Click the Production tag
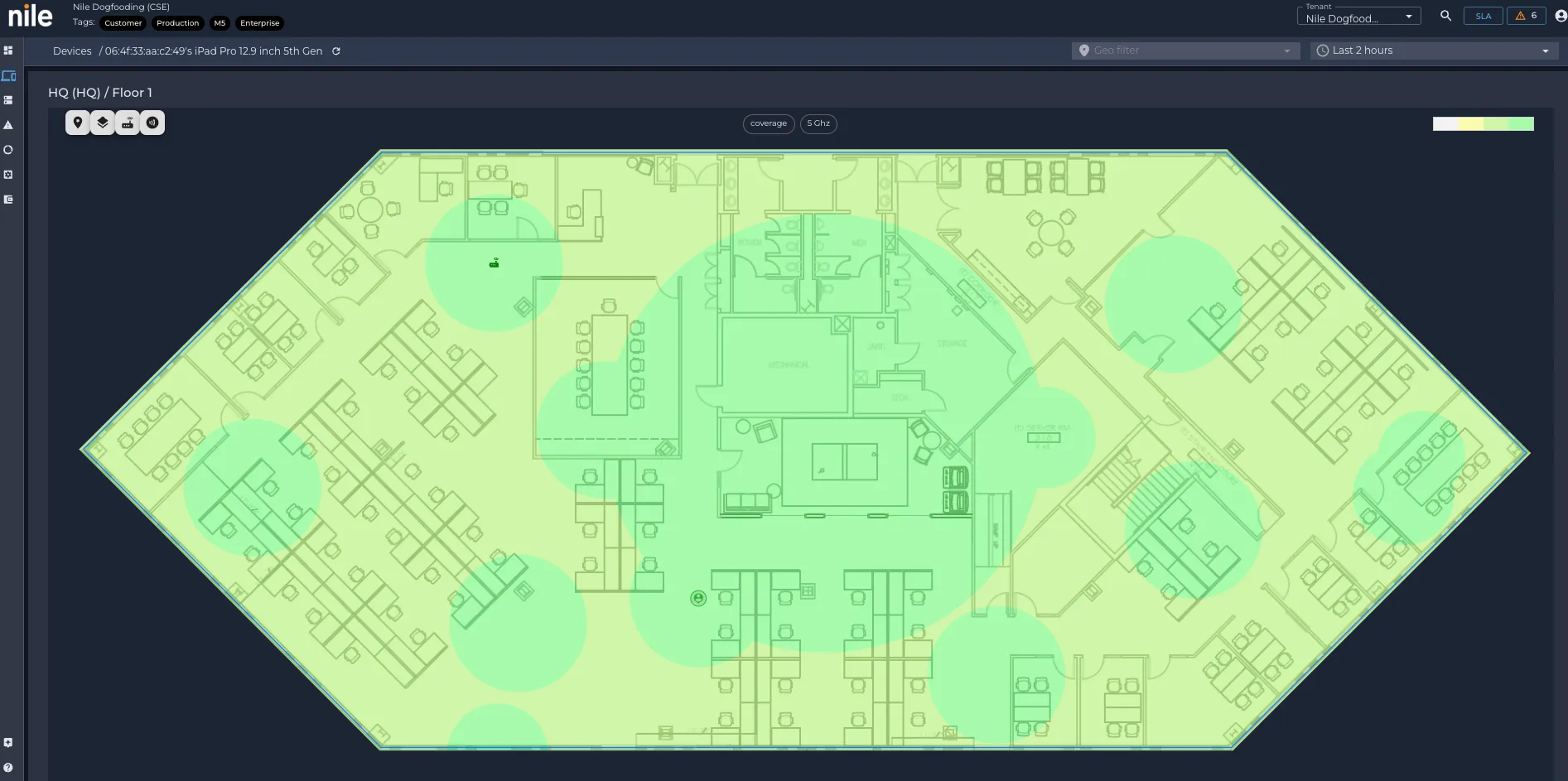Viewport: 1568px width, 781px height. (178, 23)
